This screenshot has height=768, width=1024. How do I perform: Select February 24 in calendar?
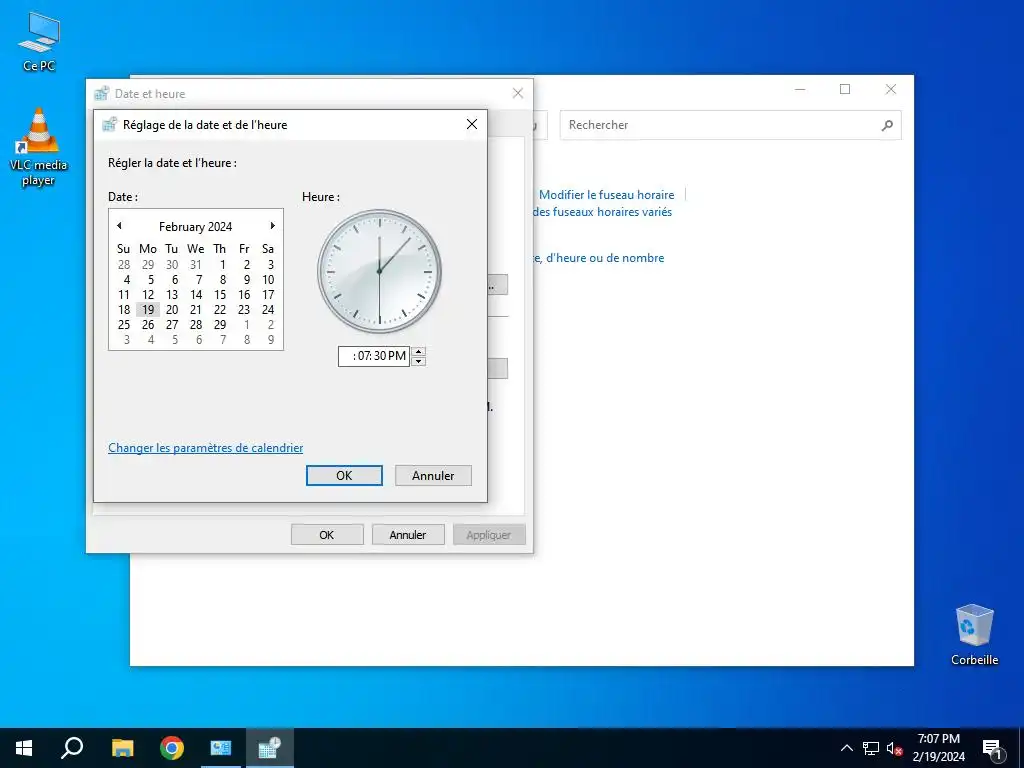[268, 310]
